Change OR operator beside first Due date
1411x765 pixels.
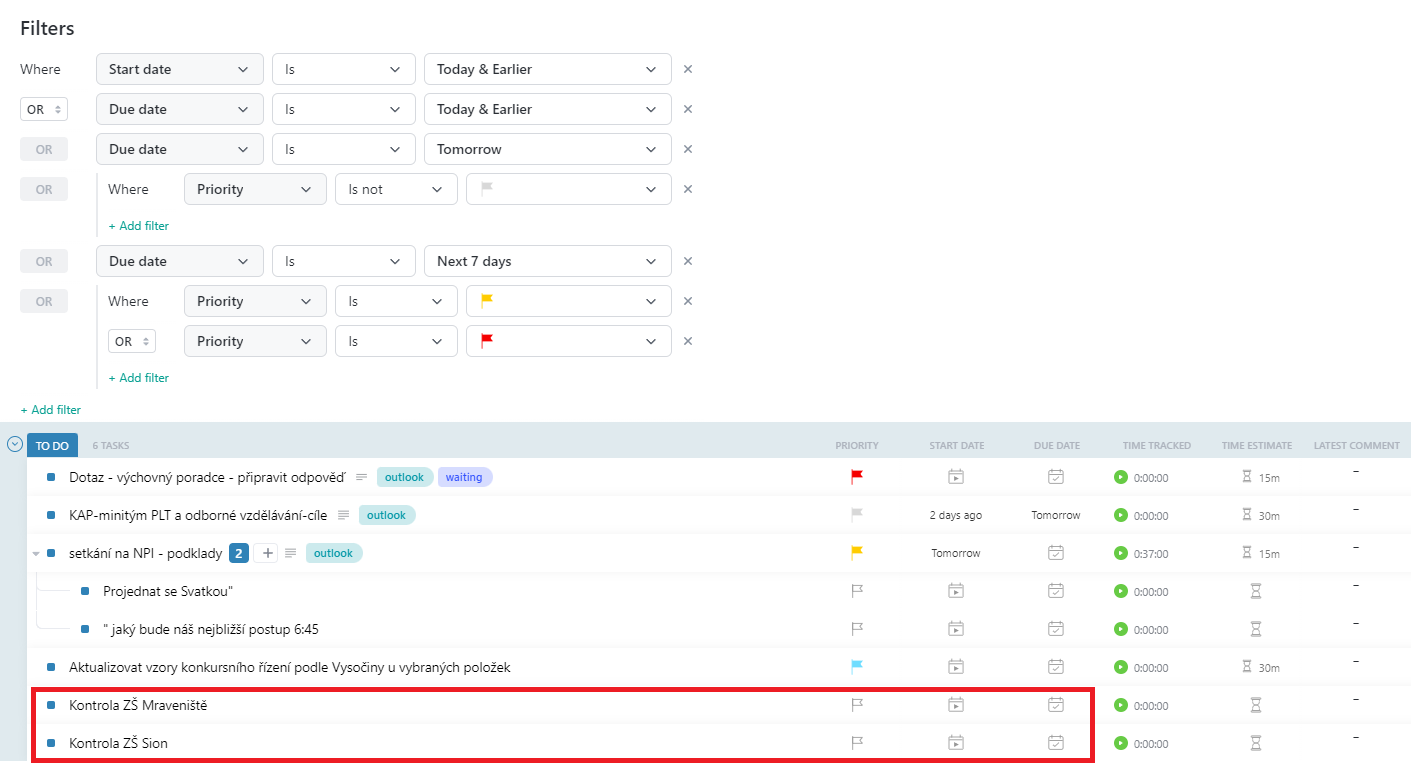(44, 109)
